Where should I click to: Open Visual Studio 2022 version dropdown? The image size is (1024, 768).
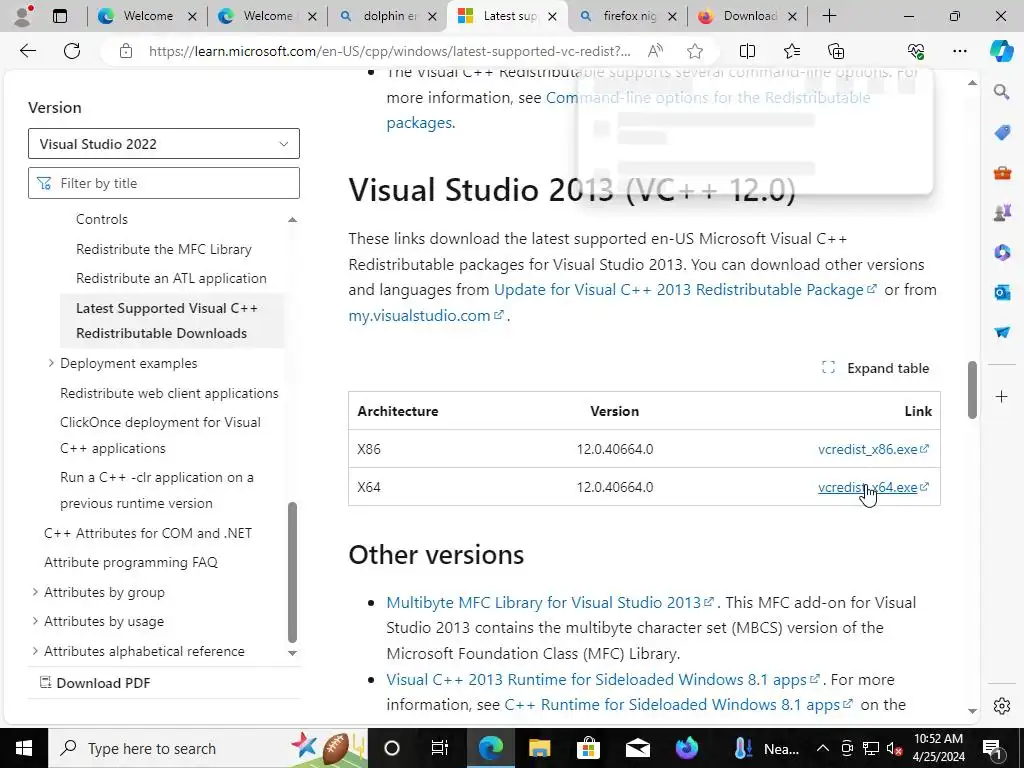164,144
